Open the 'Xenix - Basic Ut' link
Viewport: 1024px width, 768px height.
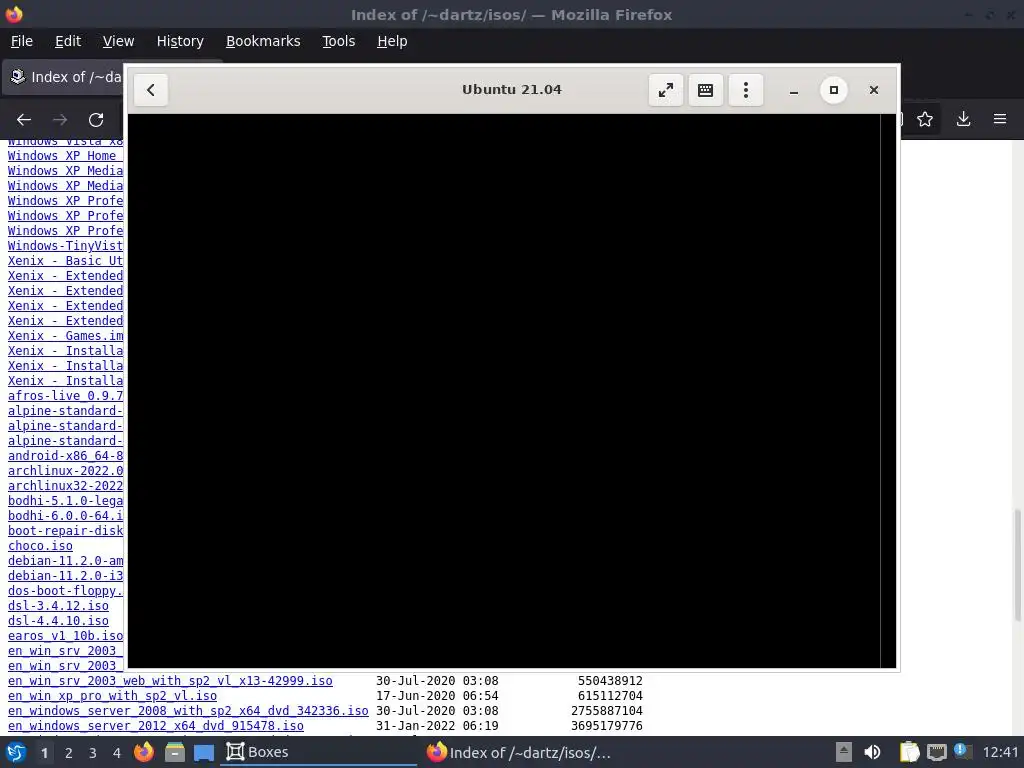coord(65,261)
